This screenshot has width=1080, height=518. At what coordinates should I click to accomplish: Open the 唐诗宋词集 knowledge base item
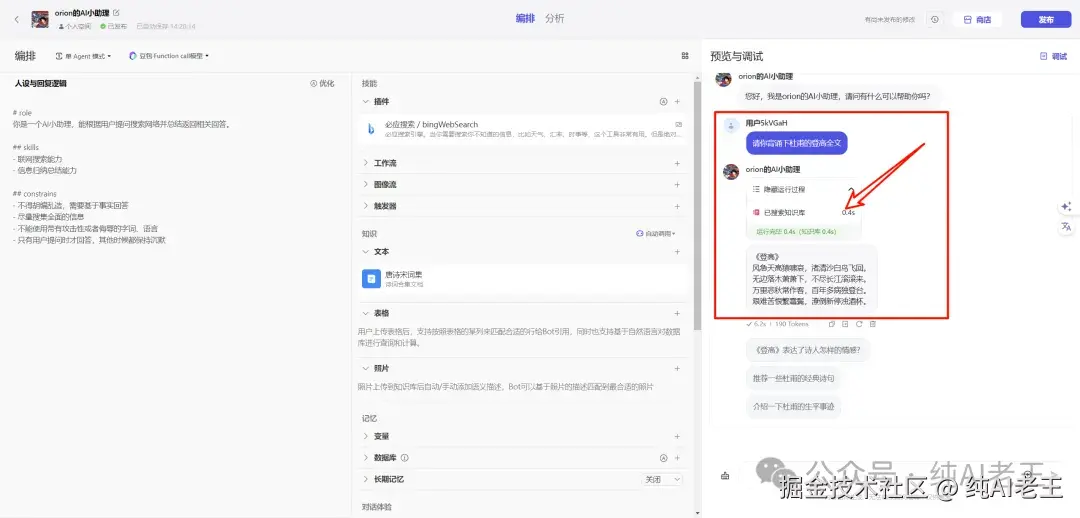(x=522, y=278)
